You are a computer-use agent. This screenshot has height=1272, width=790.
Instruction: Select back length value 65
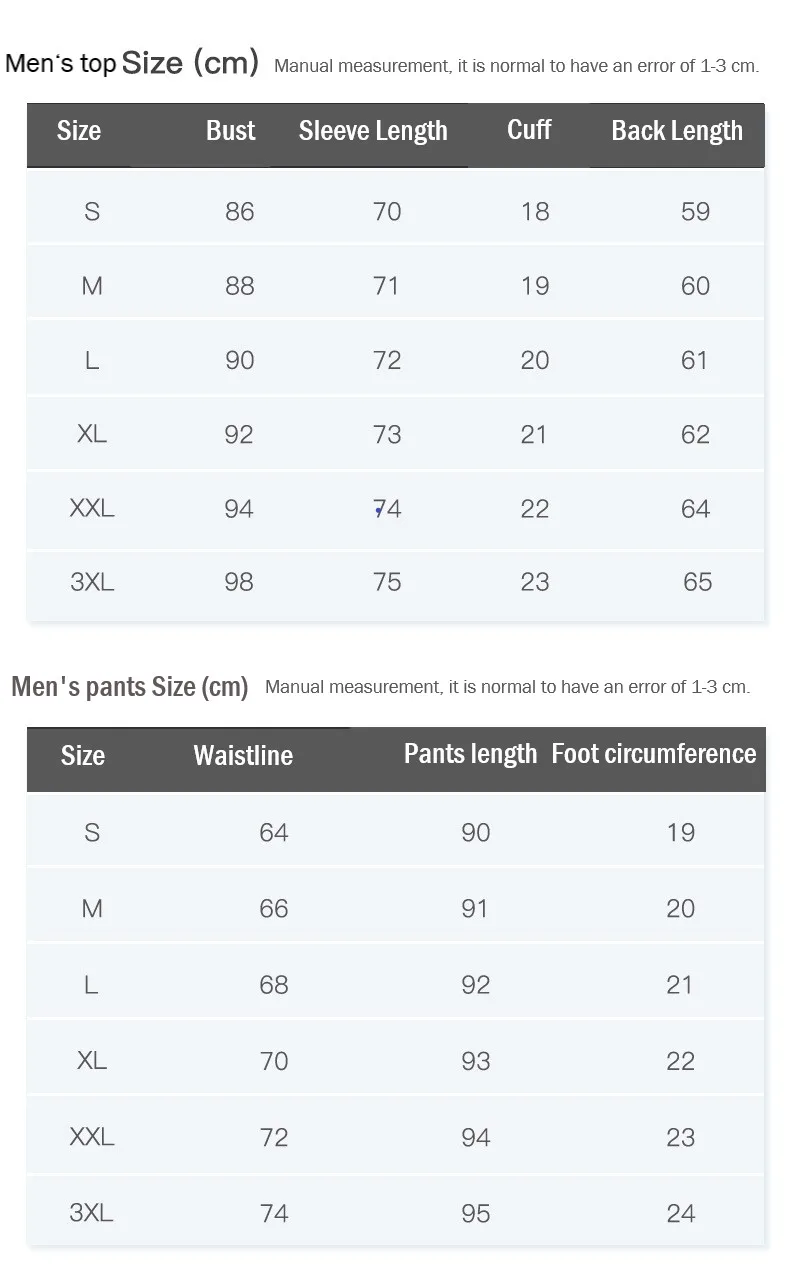coord(697,582)
